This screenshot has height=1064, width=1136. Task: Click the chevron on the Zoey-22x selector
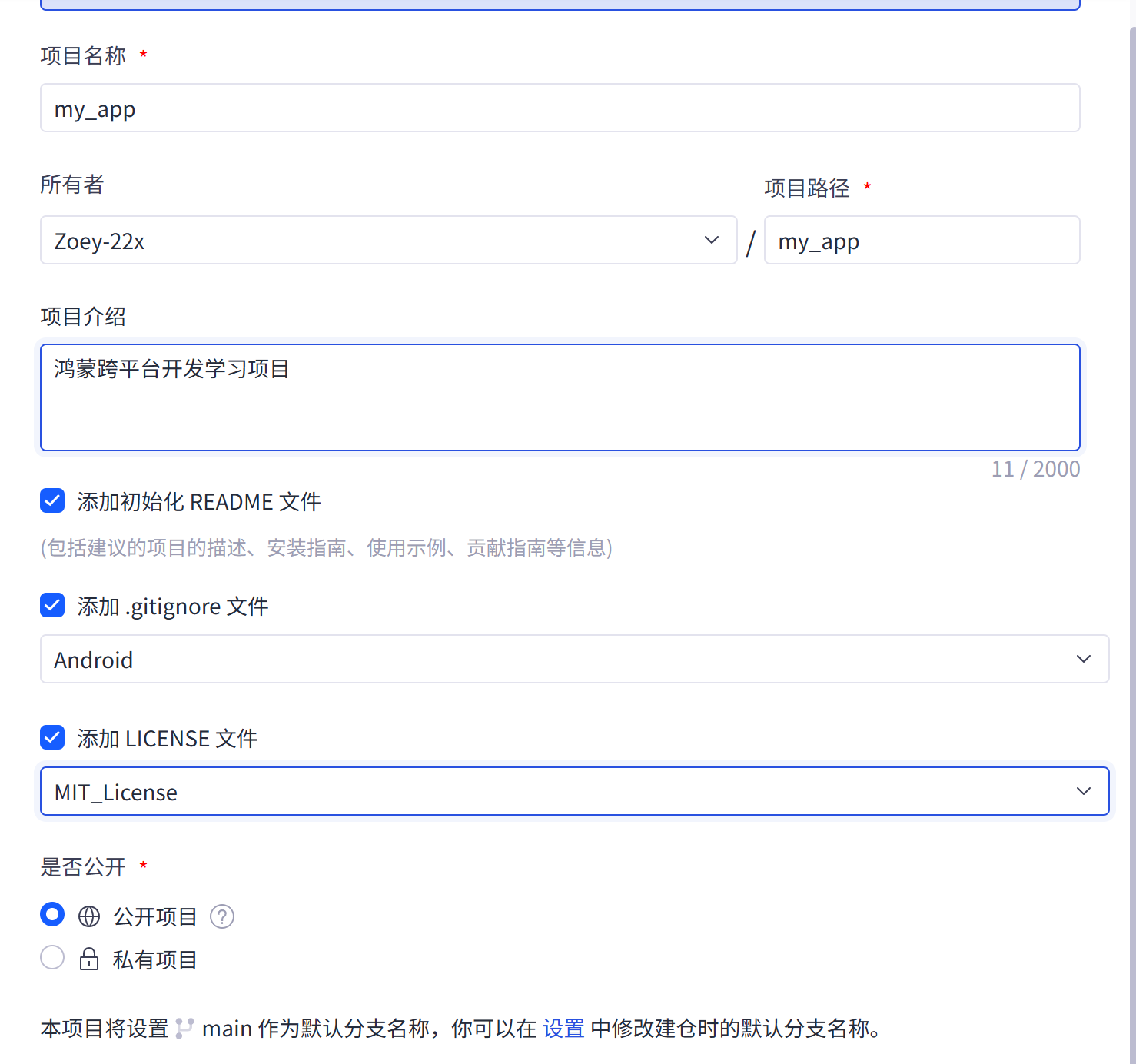[x=710, y=240]
